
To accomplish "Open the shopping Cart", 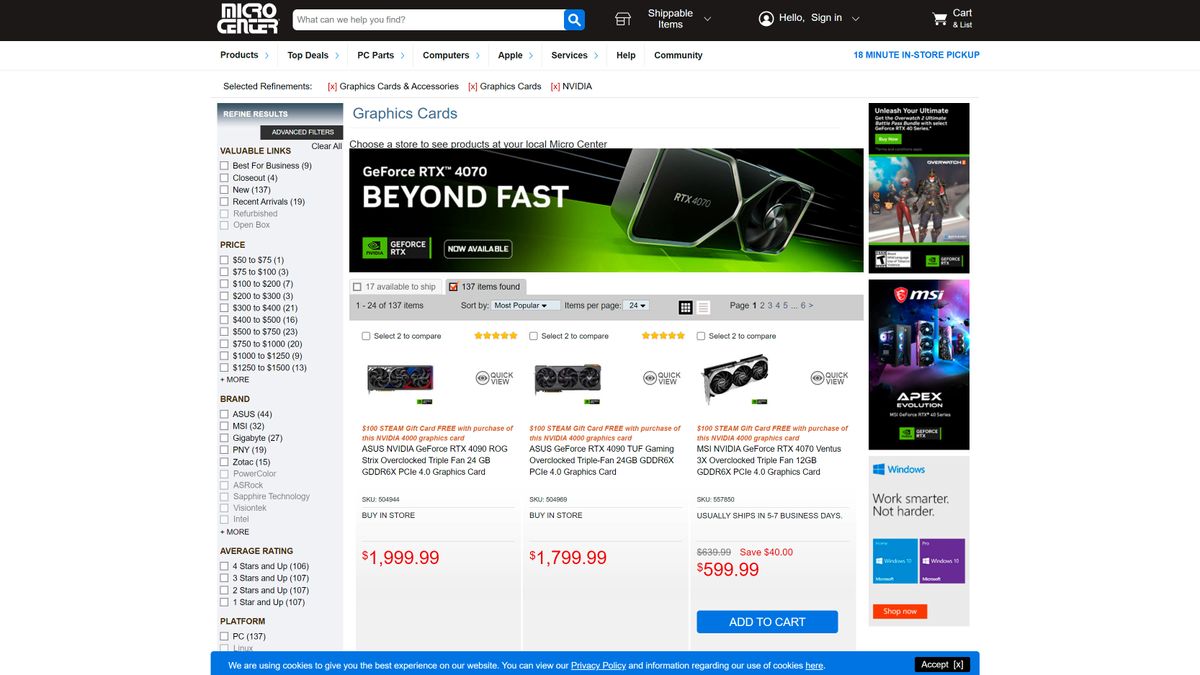I will [x=938, y=18].
